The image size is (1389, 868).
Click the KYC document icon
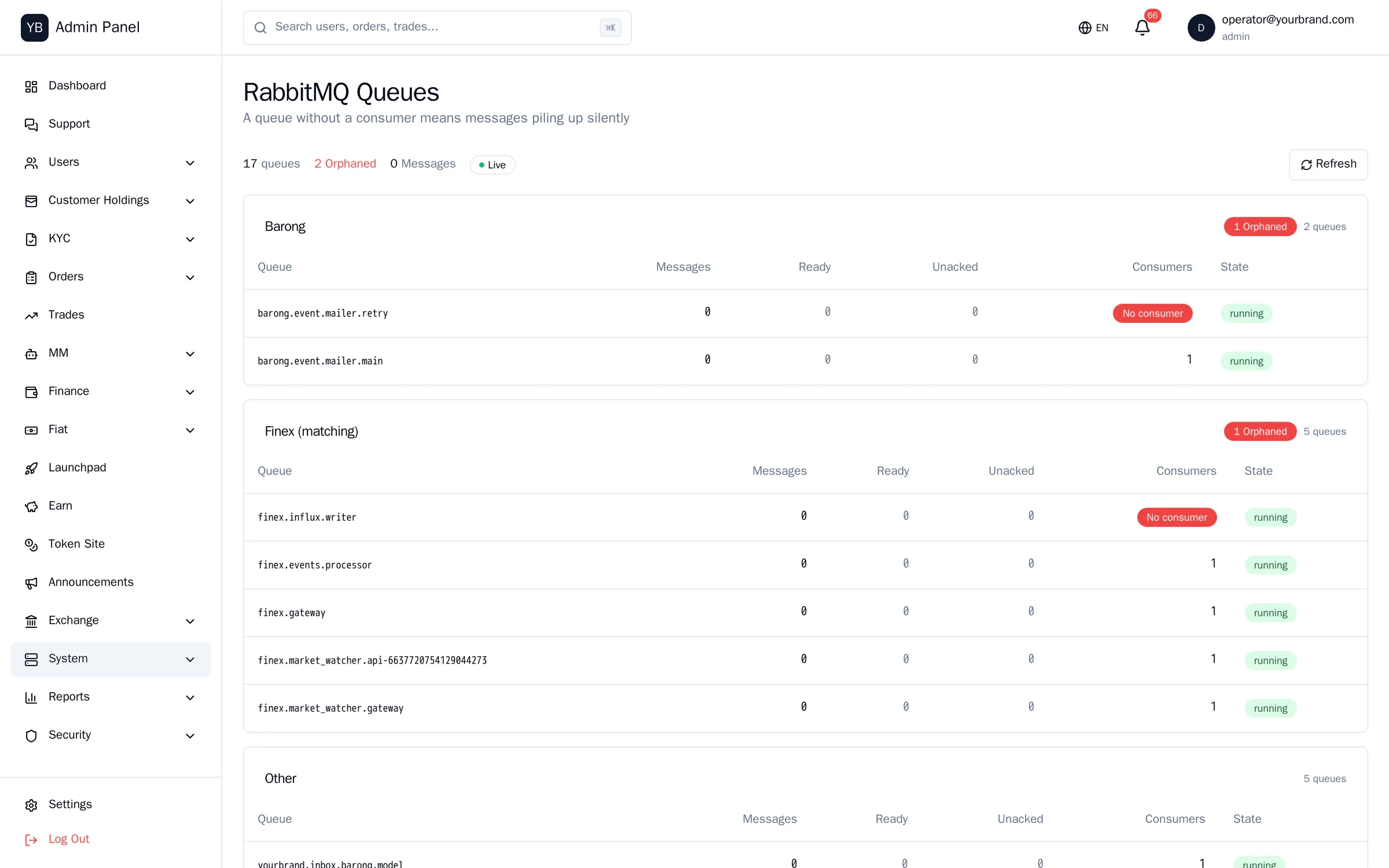pyautogui.click(x=31, y=239)
